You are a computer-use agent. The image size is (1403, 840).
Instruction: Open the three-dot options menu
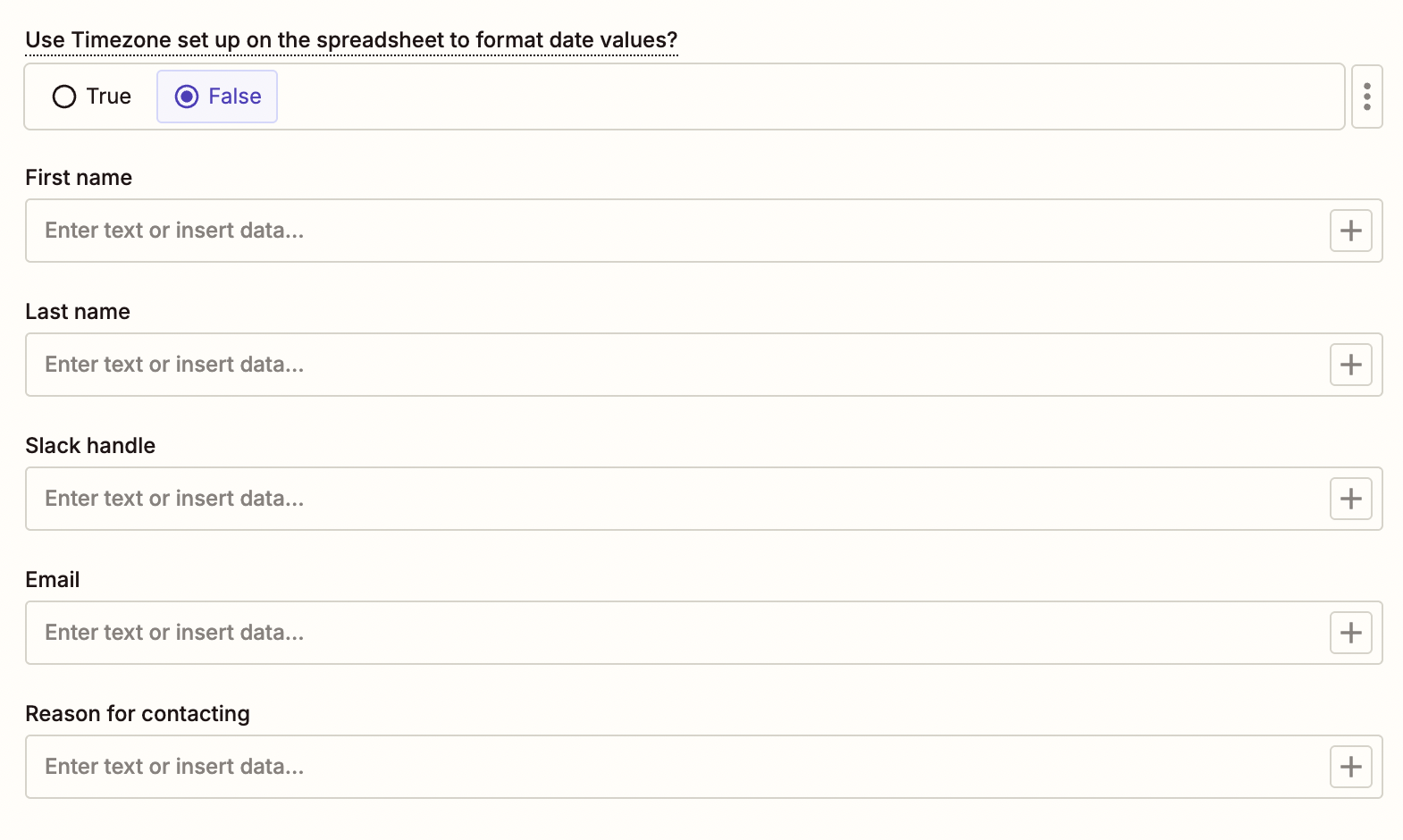[1366, 97]
